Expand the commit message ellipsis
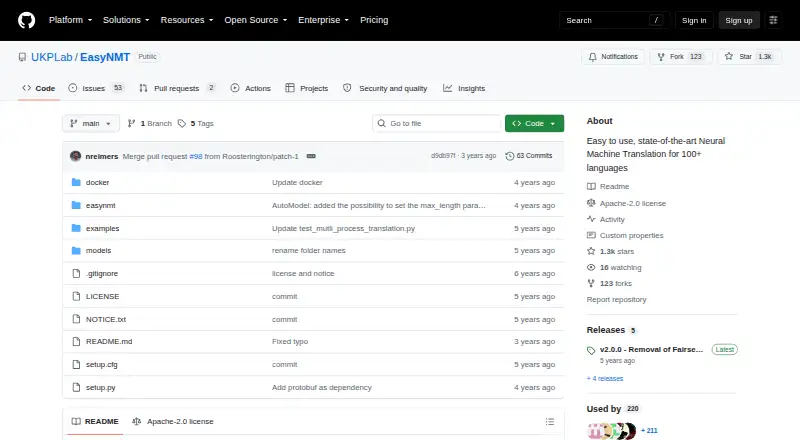Image resolution: width=800 pixels, height=440 pixels. 311,156
